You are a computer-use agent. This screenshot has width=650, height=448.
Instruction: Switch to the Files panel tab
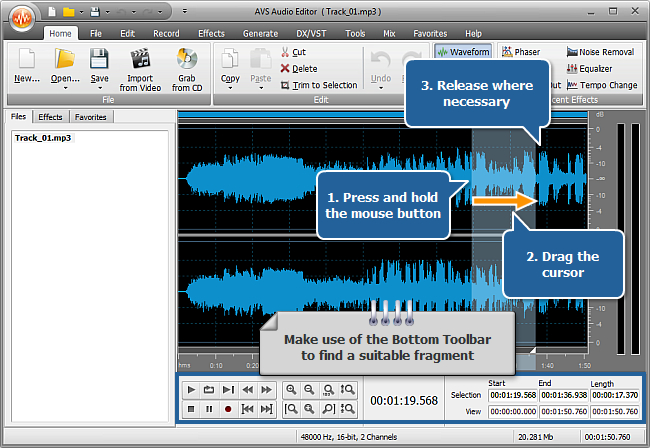pos(18,117)
